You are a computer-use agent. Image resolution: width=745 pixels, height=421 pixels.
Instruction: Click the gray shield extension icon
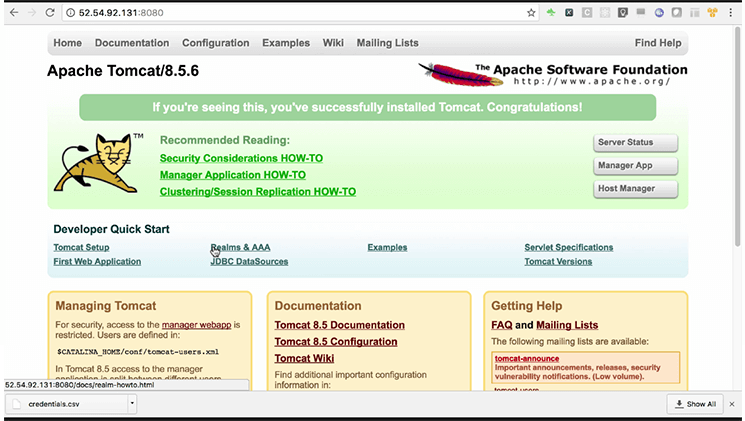tap(677, 13)
